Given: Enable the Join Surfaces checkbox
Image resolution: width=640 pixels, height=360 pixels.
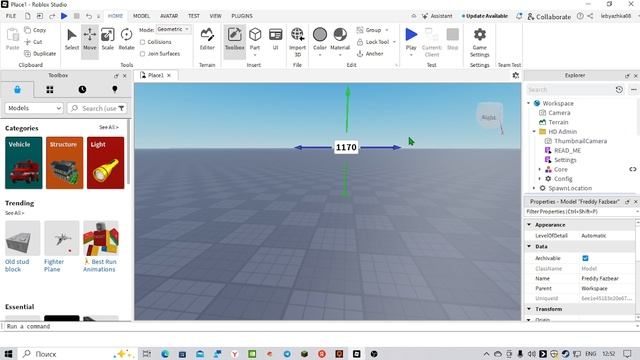Looking at the screenshot, I should 142,53.
